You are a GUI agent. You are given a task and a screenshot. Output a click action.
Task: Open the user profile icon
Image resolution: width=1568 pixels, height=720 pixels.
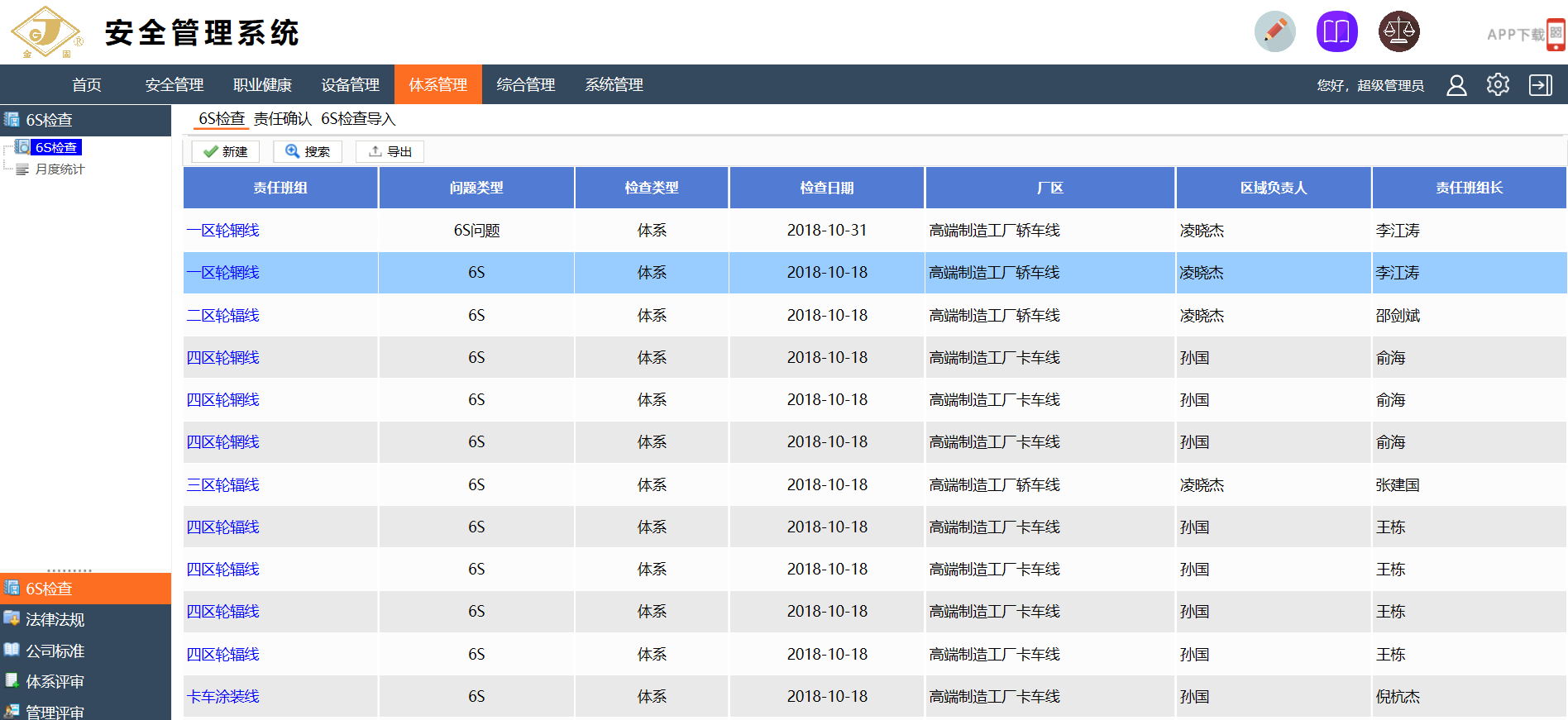pyautogui.click(x=1456, y=85)
